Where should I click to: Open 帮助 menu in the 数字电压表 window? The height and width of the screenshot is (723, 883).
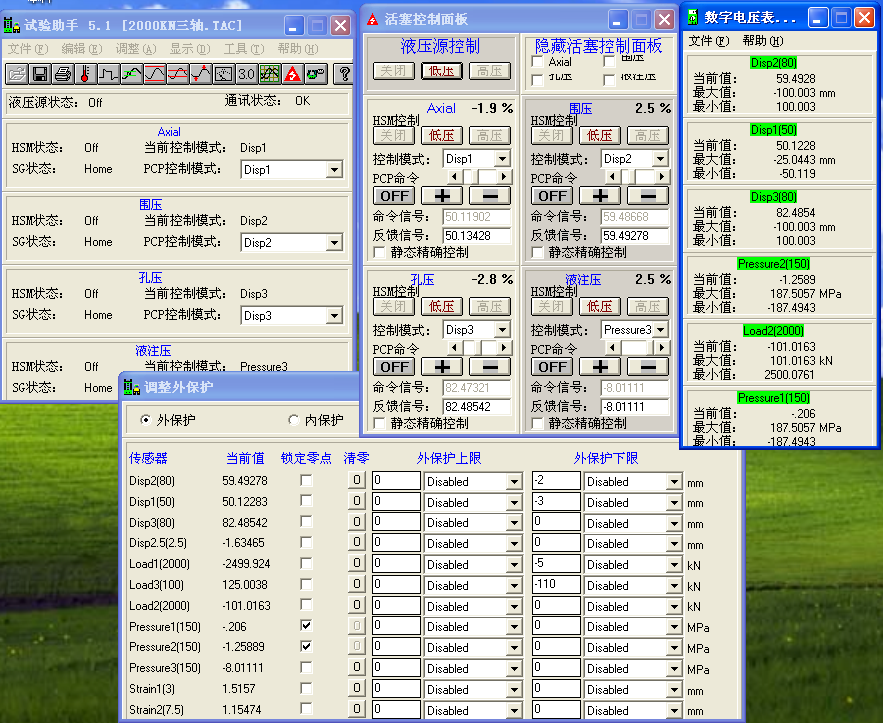tap(762, 41)
